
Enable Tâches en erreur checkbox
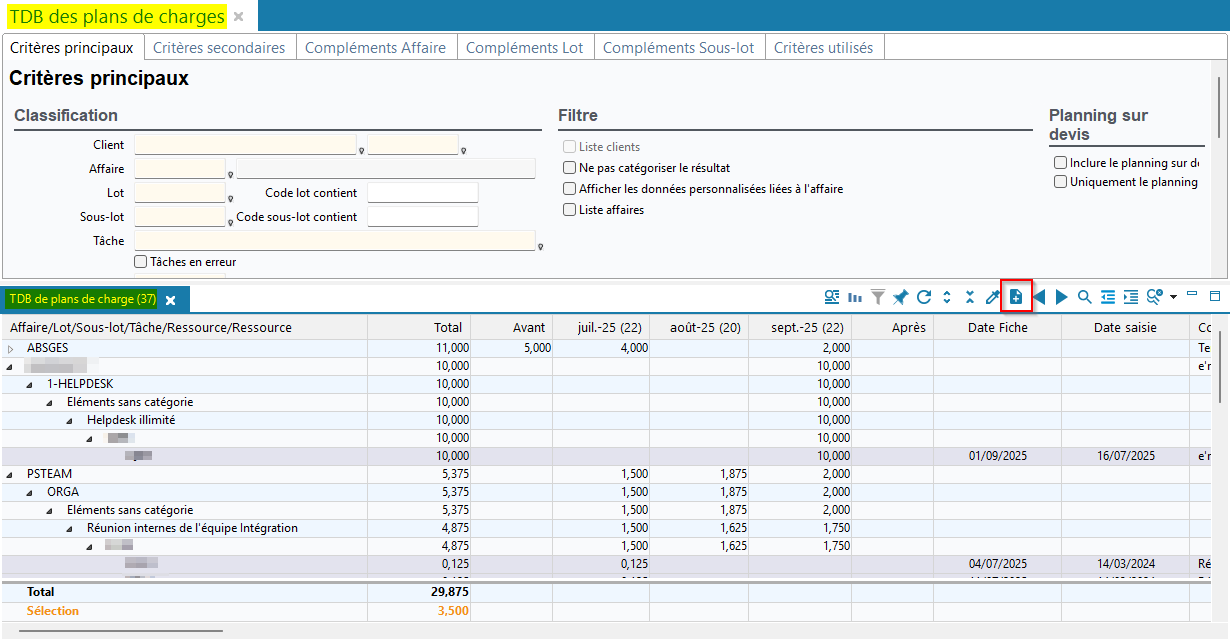(141, 262)
